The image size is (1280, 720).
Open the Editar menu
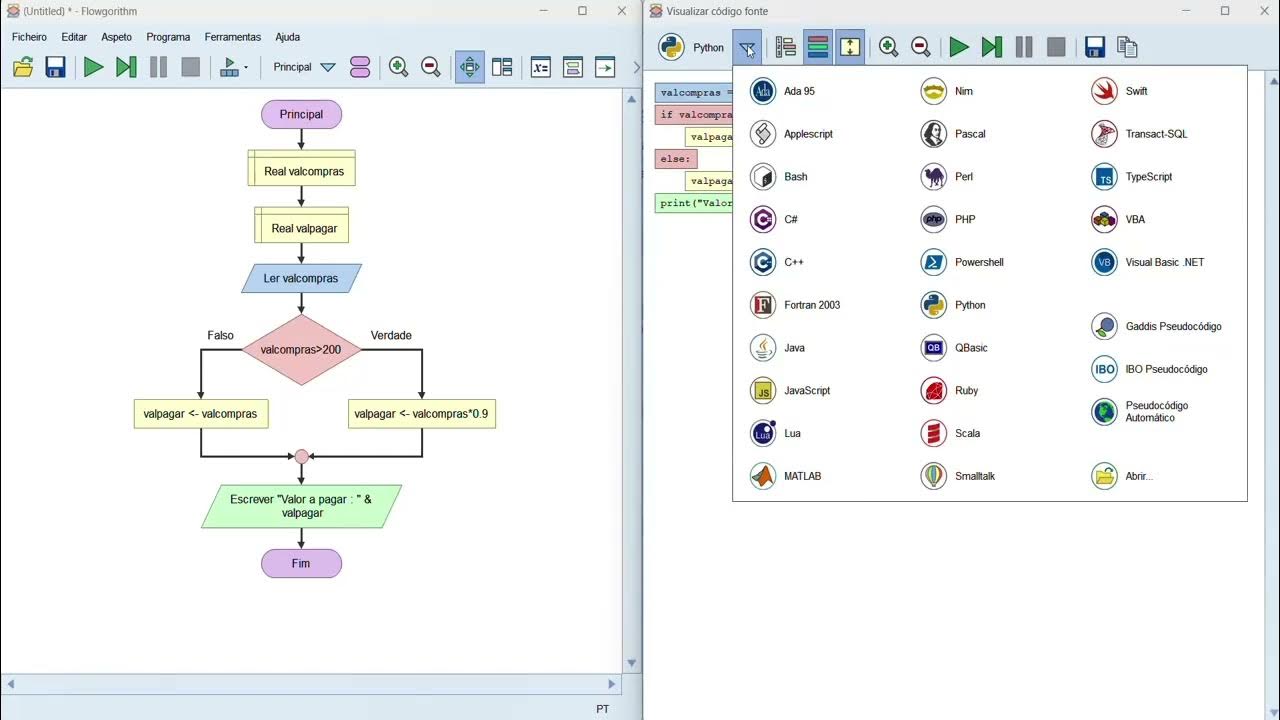coord(74,37)
